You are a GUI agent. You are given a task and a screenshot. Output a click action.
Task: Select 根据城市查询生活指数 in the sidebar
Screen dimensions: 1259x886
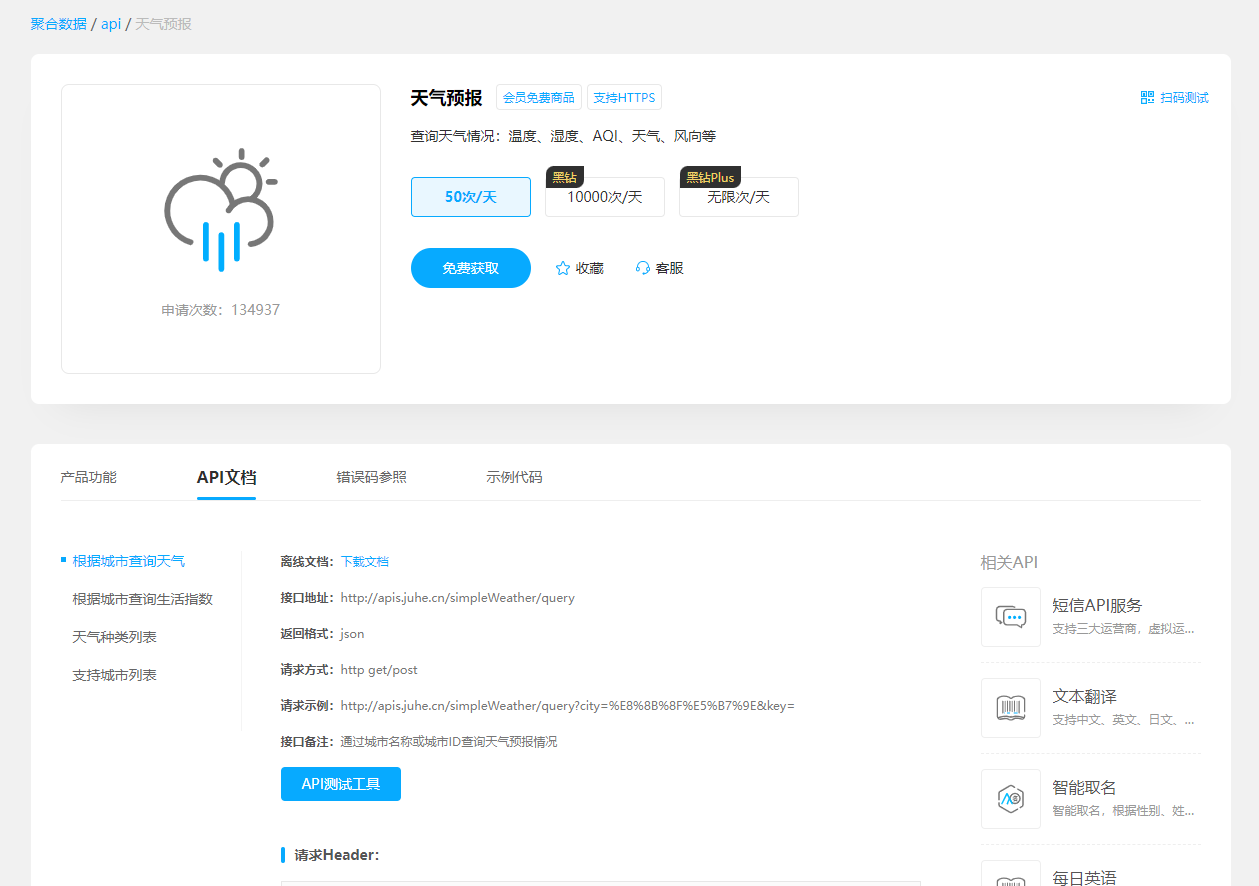click(x=145, y=598)
